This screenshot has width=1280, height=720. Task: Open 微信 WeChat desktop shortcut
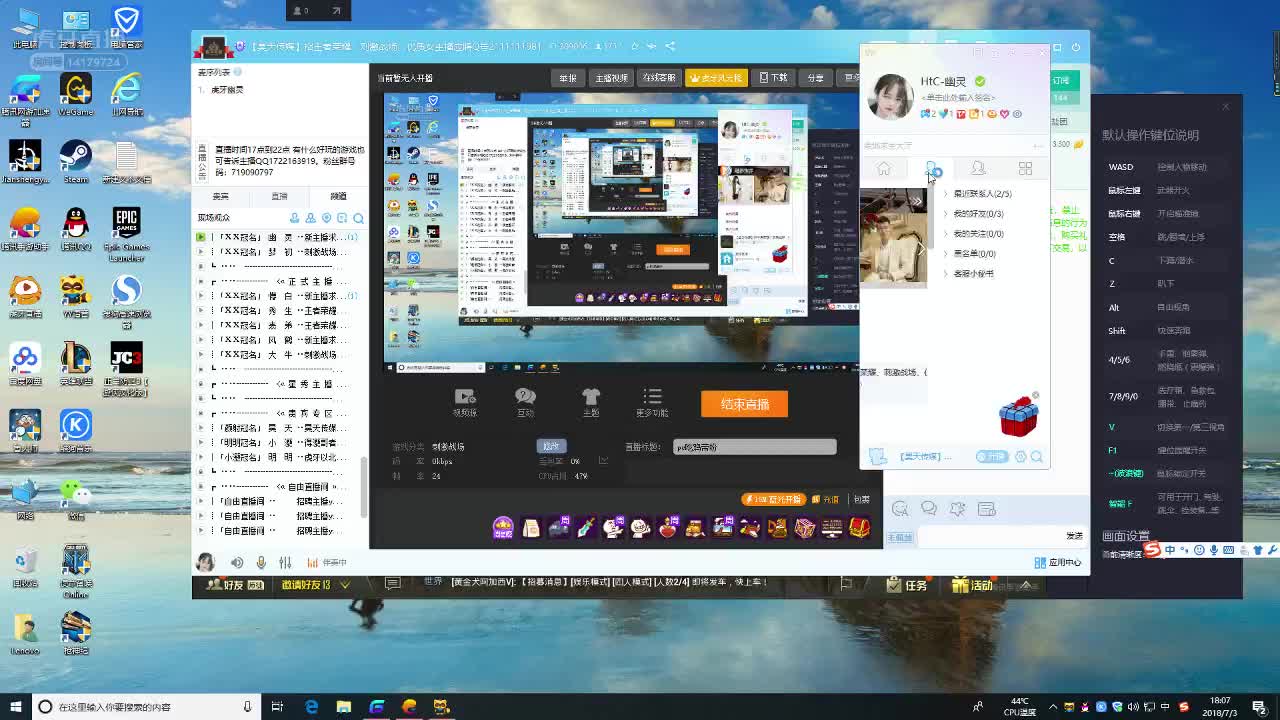point(76,499)
